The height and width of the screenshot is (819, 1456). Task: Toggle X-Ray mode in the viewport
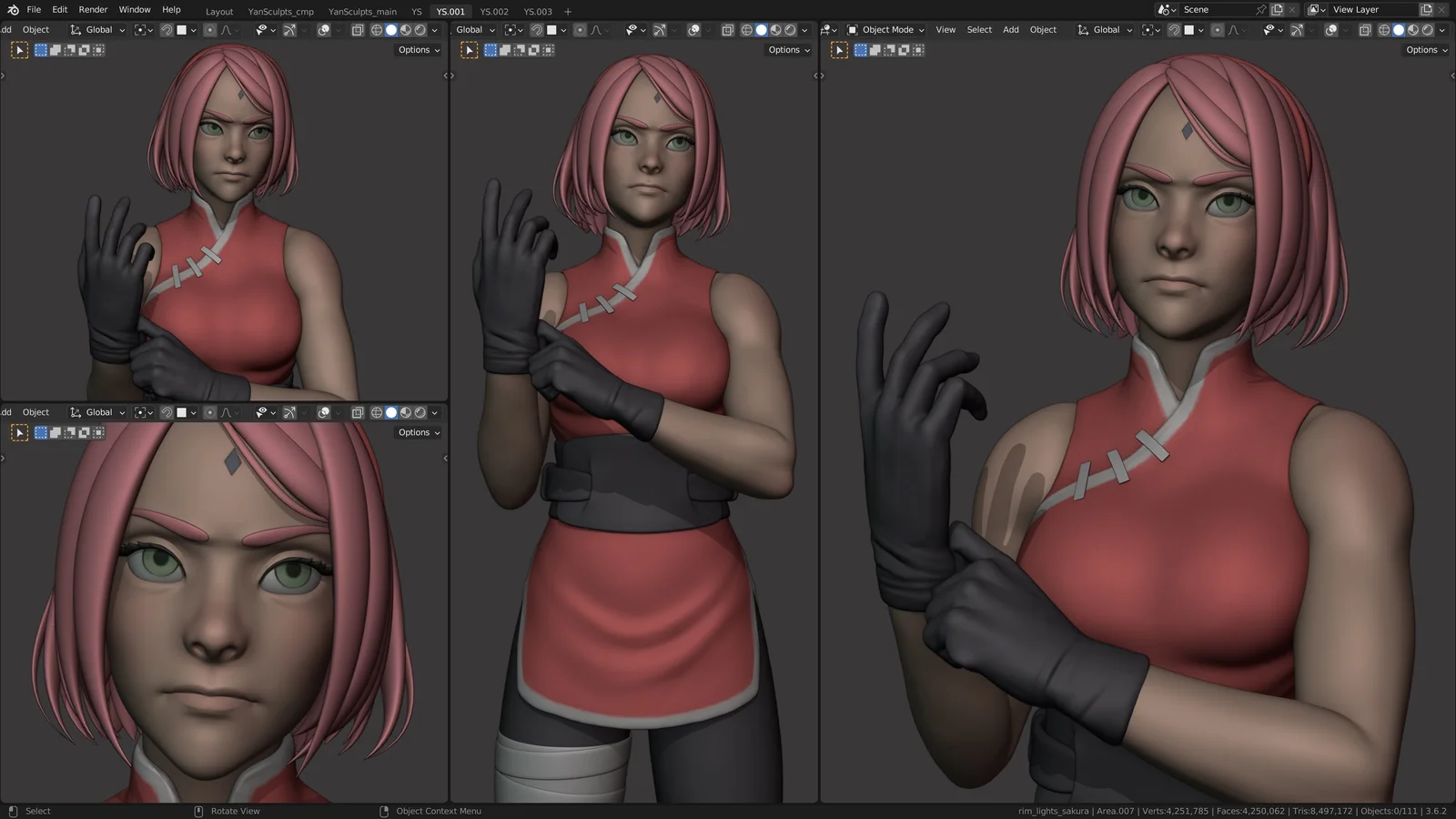tap(1365, 29)
